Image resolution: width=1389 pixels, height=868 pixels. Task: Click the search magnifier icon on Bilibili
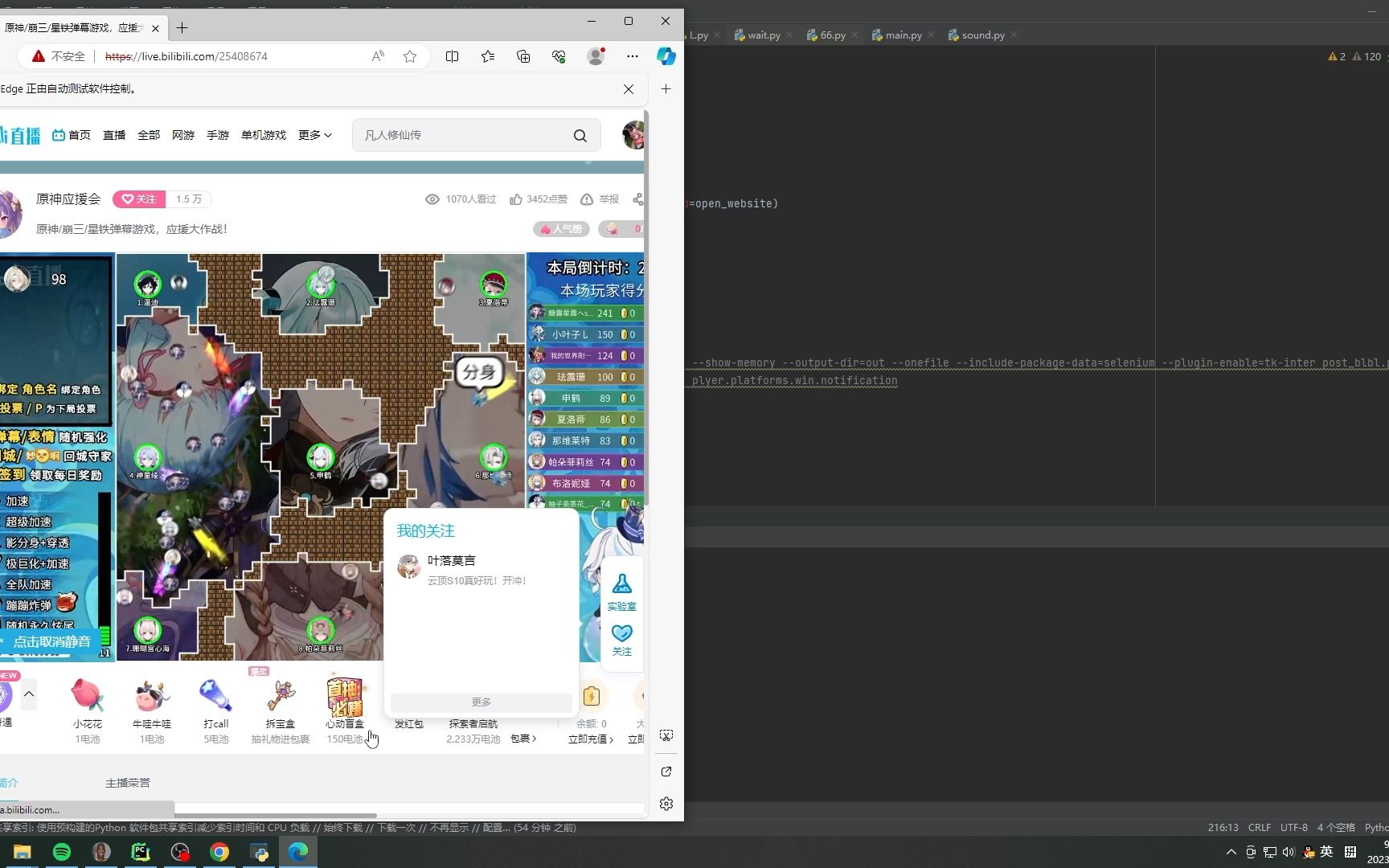click(580, 136)
